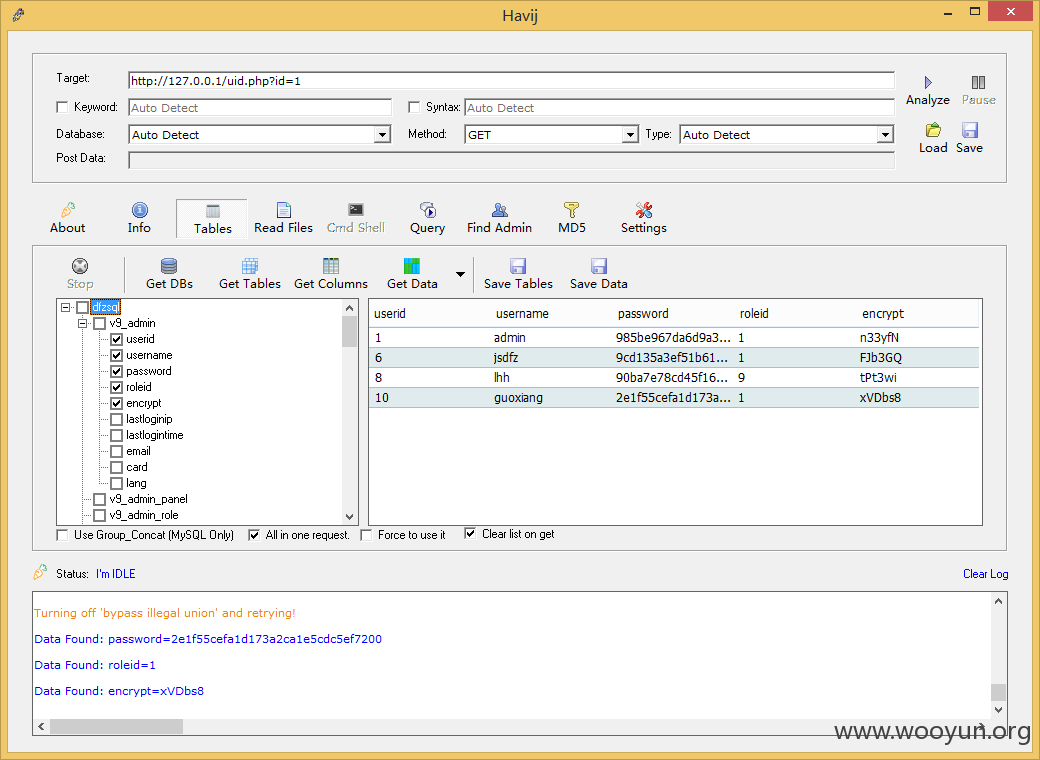Click the Stop icon
Screen dimensions: 1040x760
80,266
